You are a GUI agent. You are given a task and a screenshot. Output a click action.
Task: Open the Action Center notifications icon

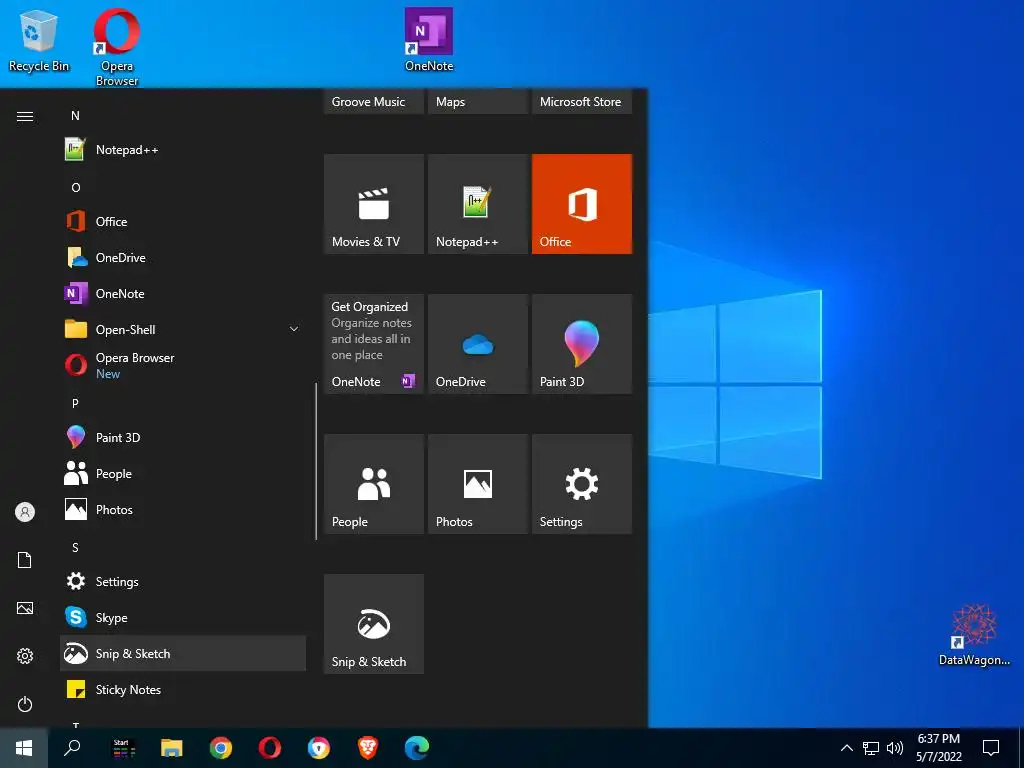[991, 748]
